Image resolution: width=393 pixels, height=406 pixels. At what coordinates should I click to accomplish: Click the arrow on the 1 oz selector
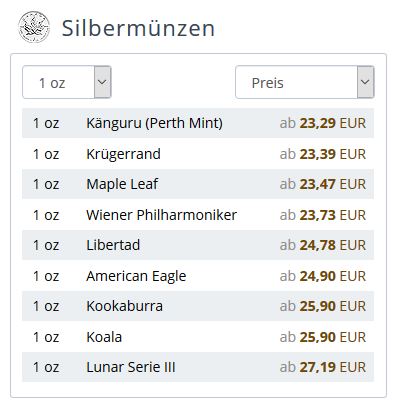coord(102,82)
